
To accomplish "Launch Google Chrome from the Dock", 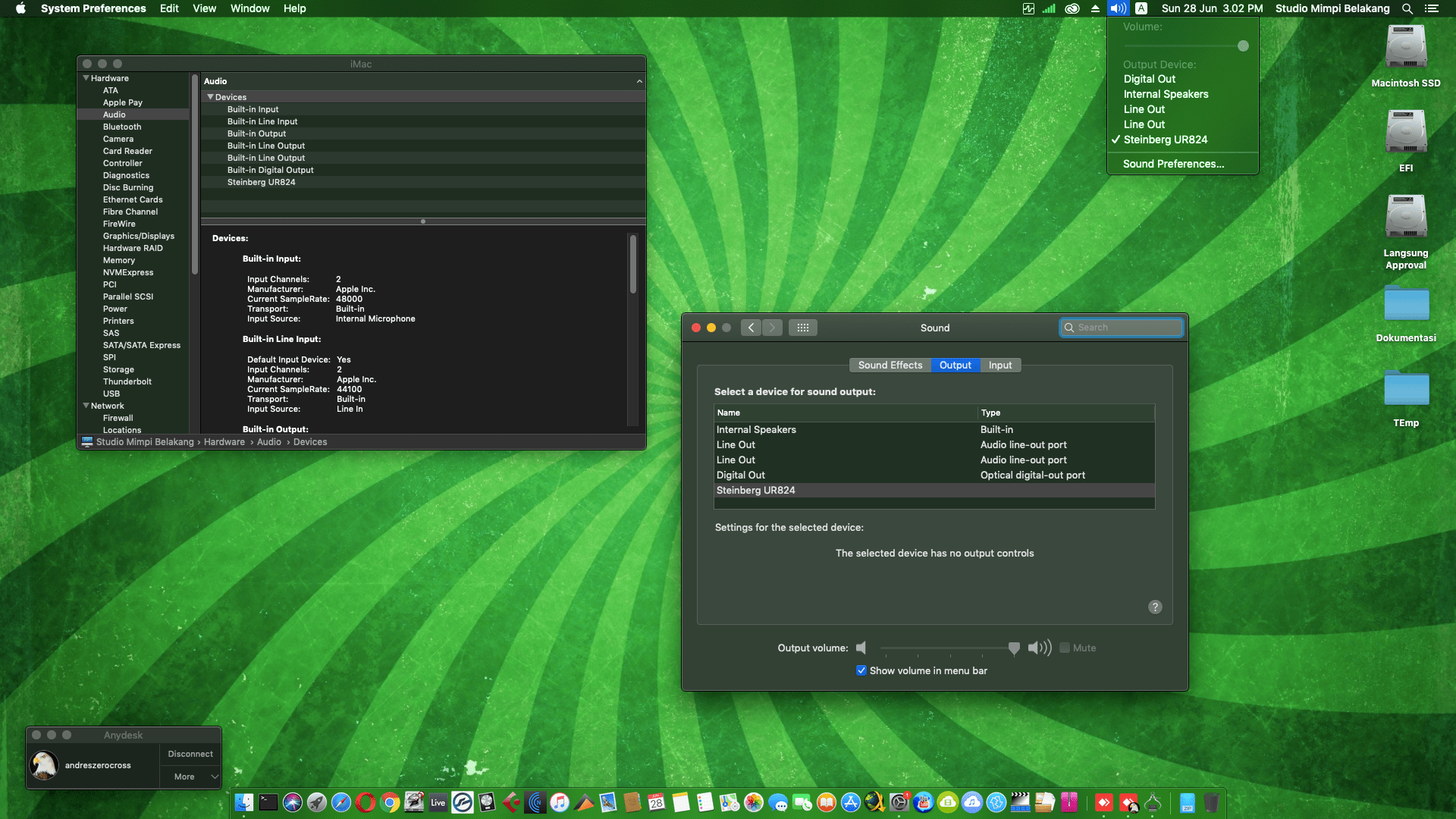I will pos(390,802).
